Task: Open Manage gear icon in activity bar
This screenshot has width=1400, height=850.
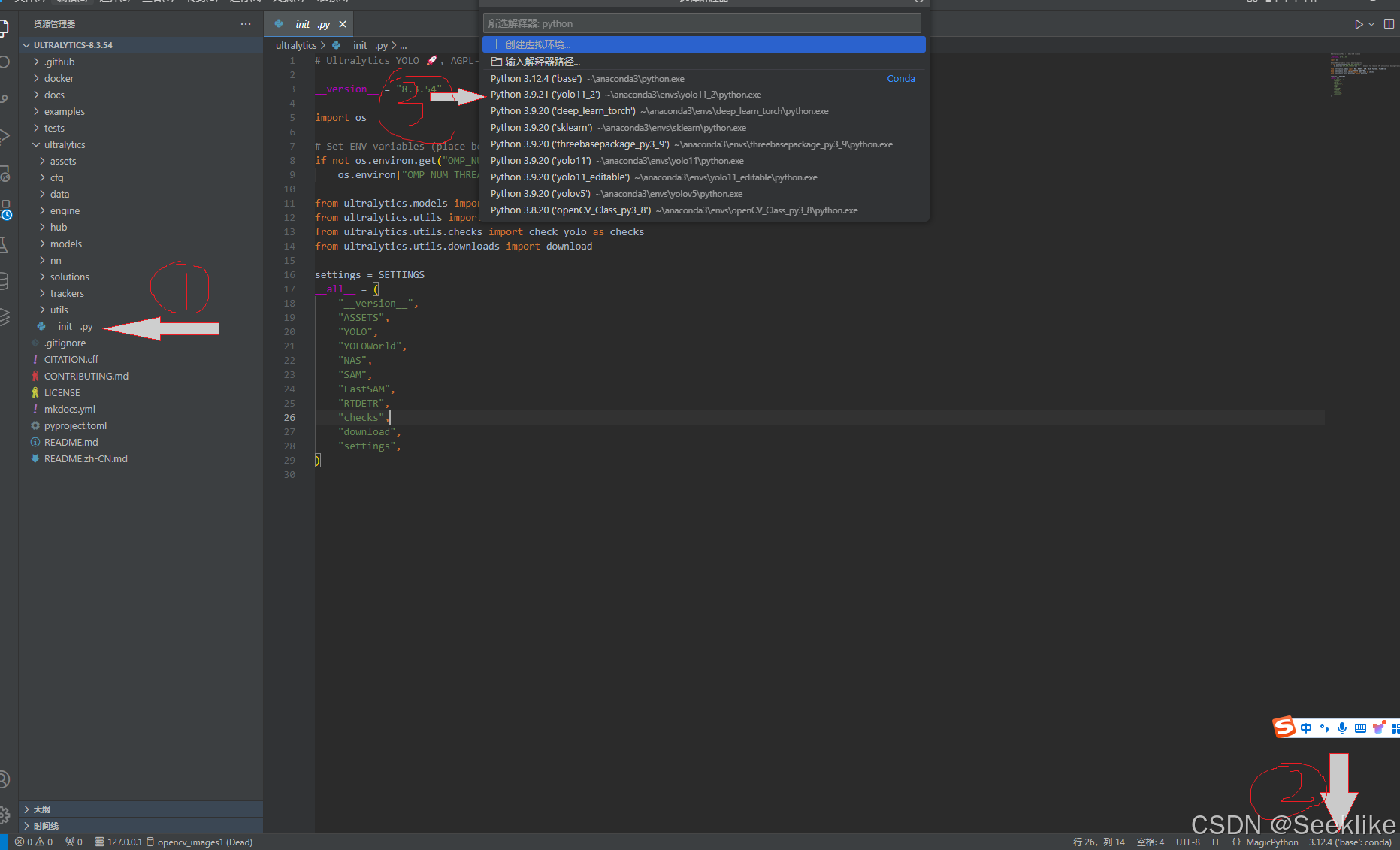Action: 4,815
